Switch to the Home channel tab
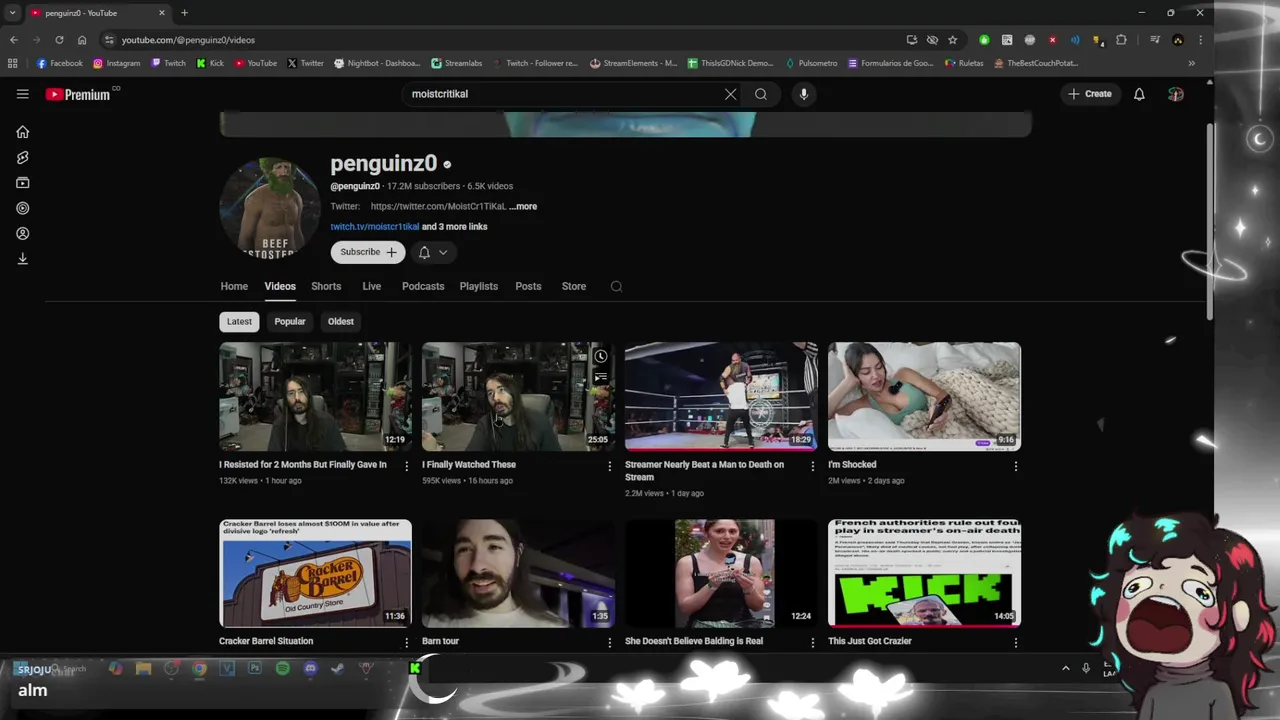Viewport: 1280px width, 720px height. pos(234,286)
